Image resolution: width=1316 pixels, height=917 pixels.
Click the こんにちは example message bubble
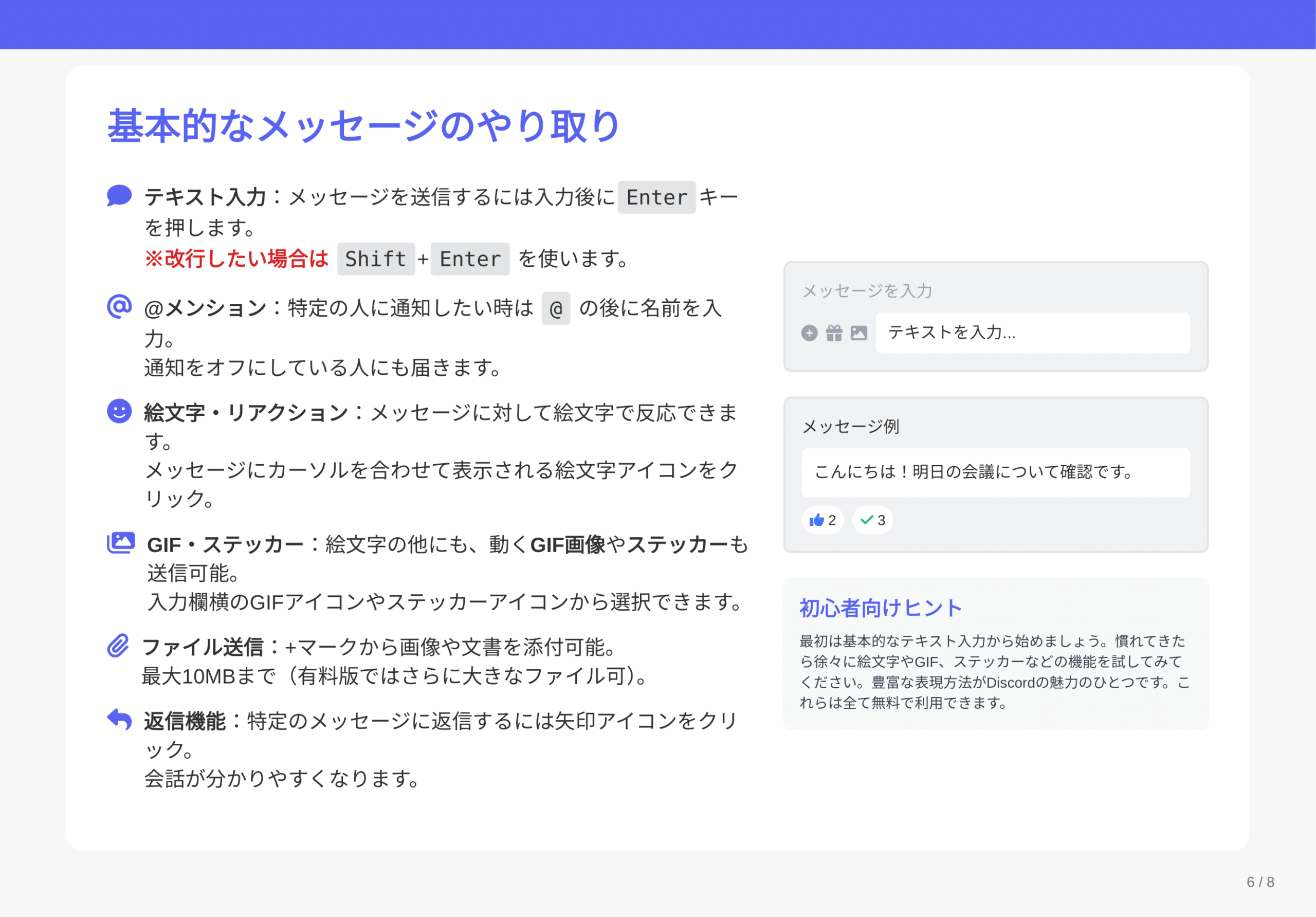point(995,473)
